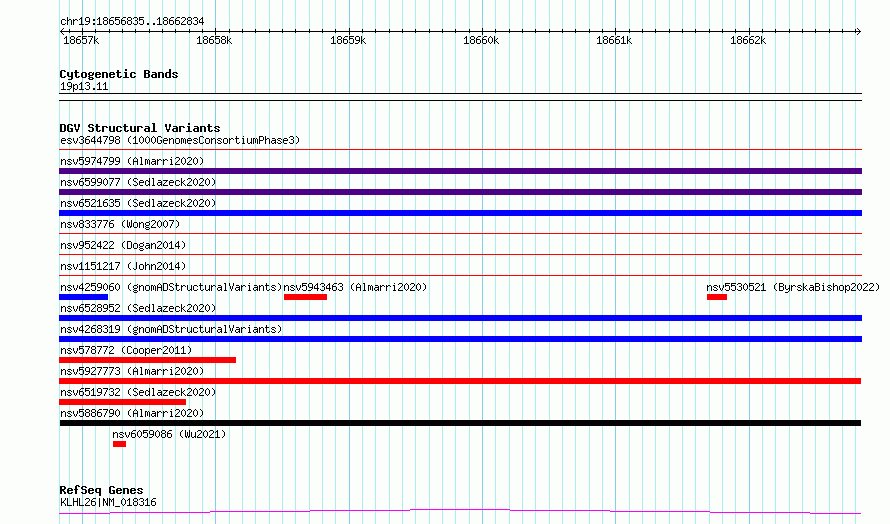
Task: Open nsv4268319 gnomAD variant label
Action: [171, 329]
